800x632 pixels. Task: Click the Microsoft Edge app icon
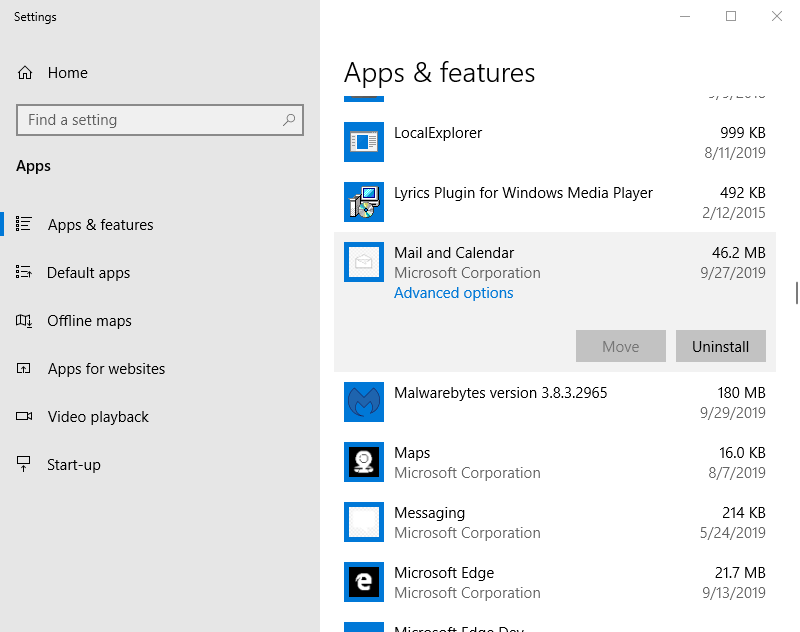(x=364, y=582)
